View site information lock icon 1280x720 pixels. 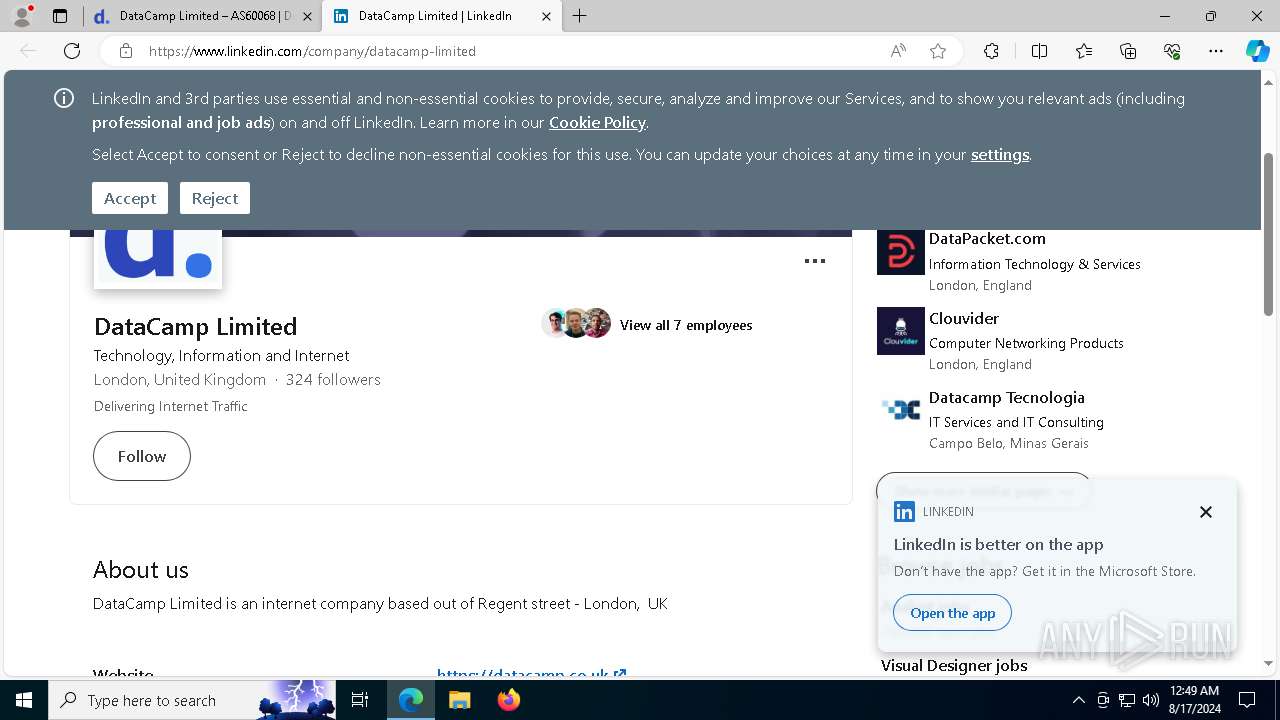pos(125,51)
